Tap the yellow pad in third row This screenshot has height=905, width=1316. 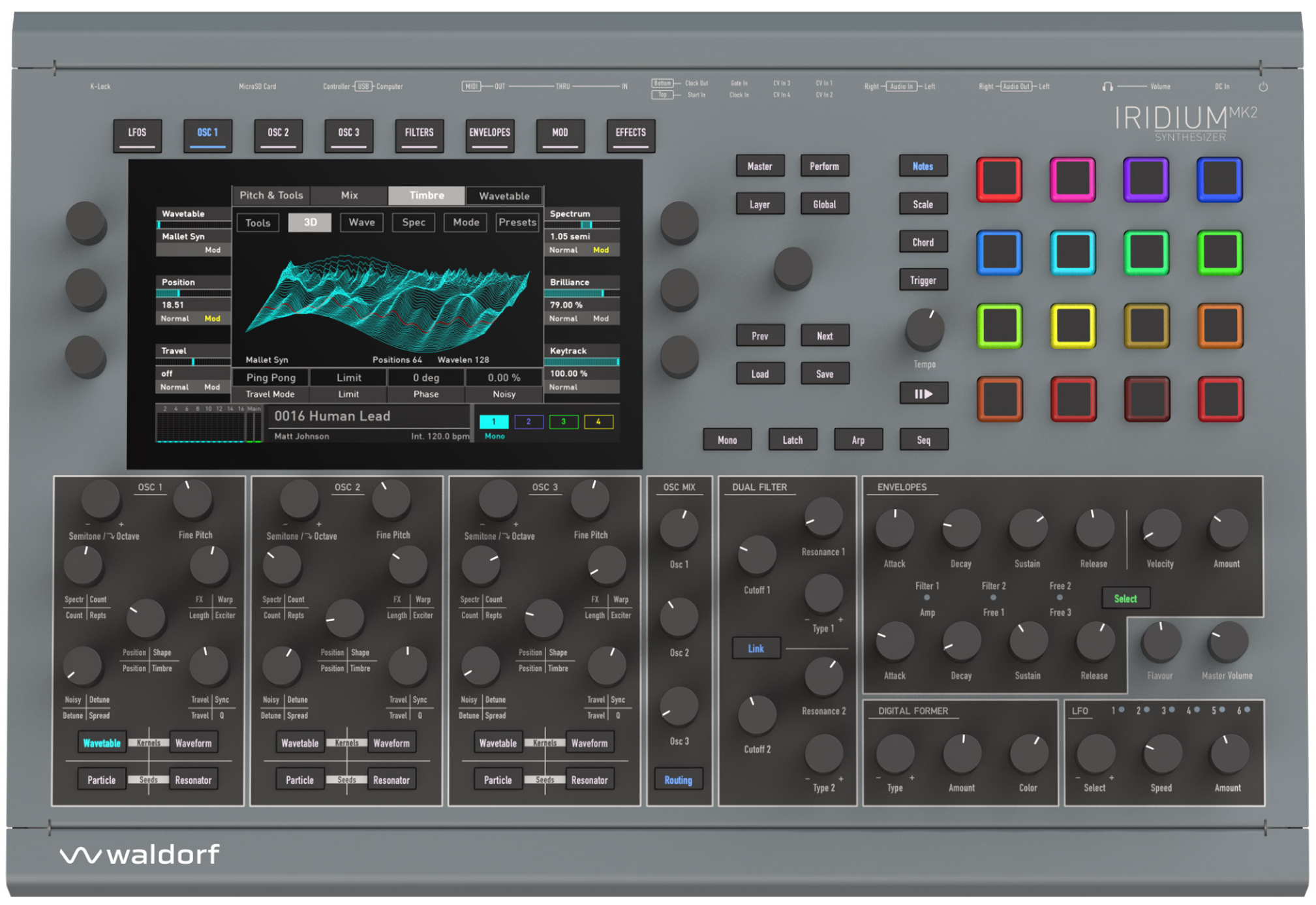(x=1072, y=326)
